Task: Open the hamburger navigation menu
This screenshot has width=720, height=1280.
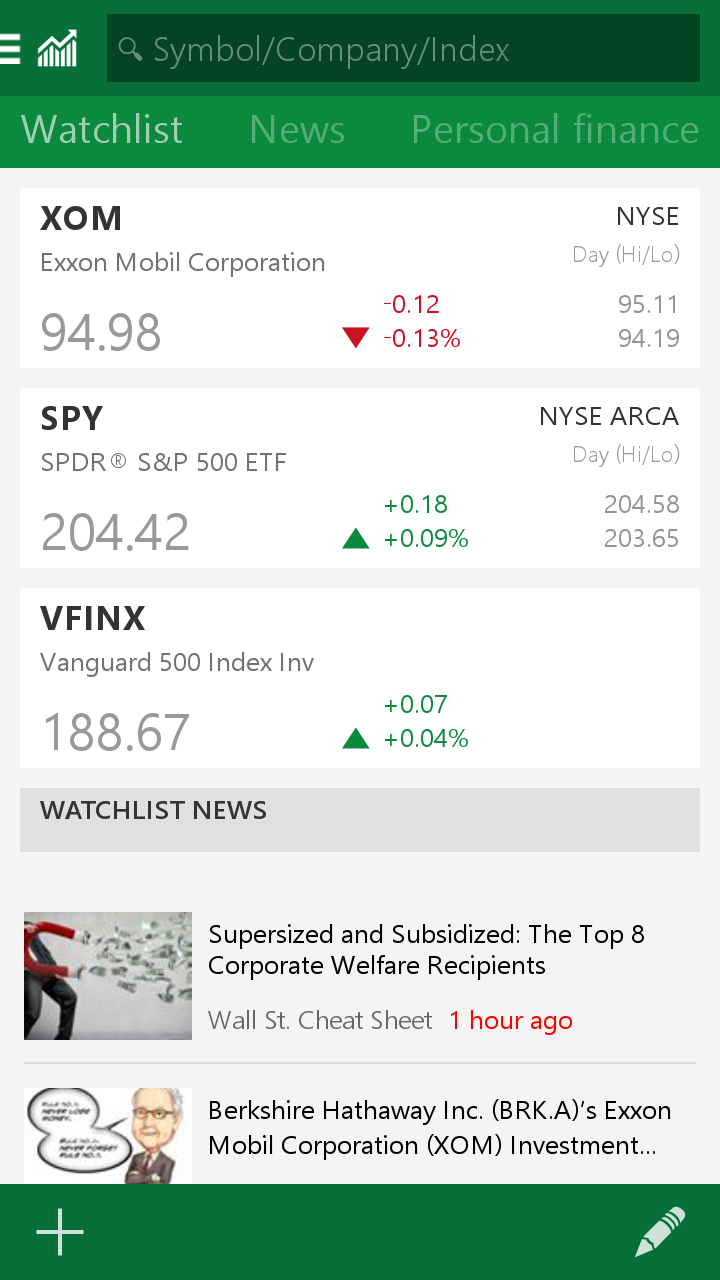Action: coord(10,48)
